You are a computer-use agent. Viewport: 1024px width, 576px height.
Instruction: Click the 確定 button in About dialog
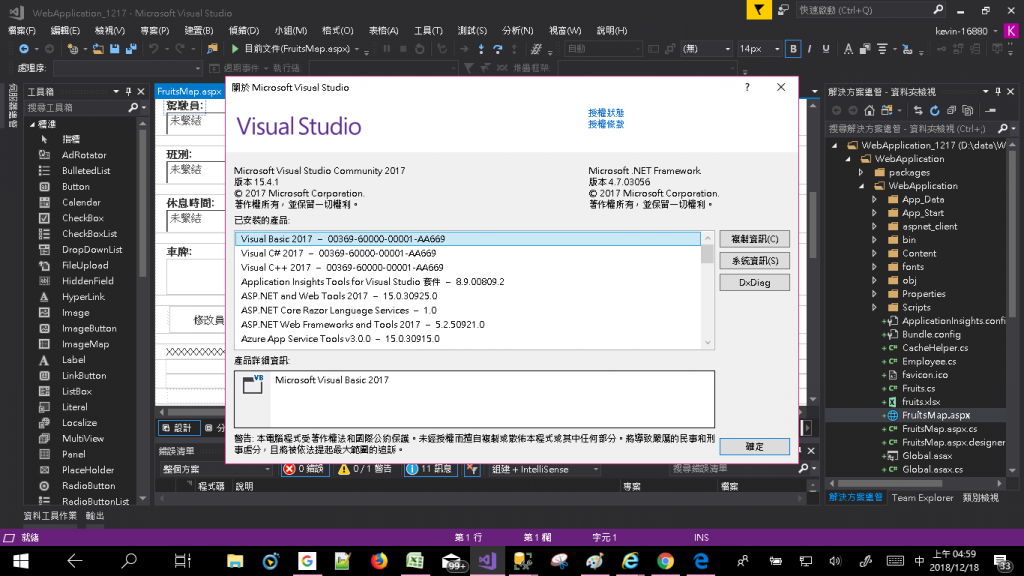[754, 447]
